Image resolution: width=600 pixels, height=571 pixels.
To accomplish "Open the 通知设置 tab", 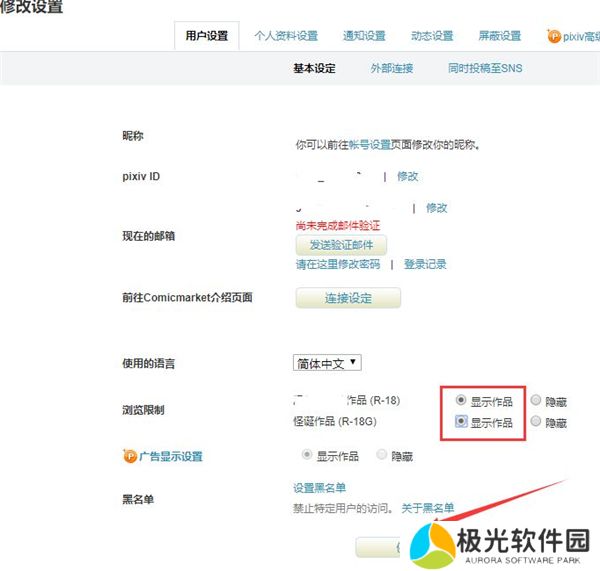I will [364, 36].
